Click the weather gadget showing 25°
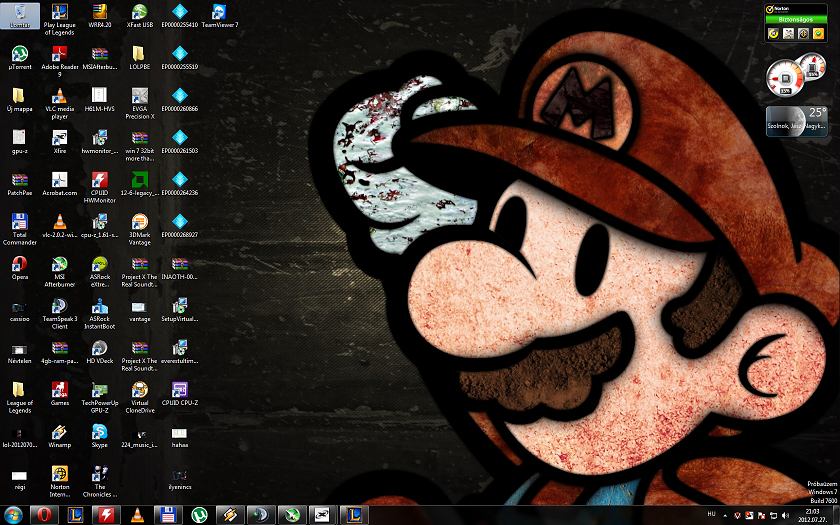This screenshot has height=525, width=840. click(796, 121)
